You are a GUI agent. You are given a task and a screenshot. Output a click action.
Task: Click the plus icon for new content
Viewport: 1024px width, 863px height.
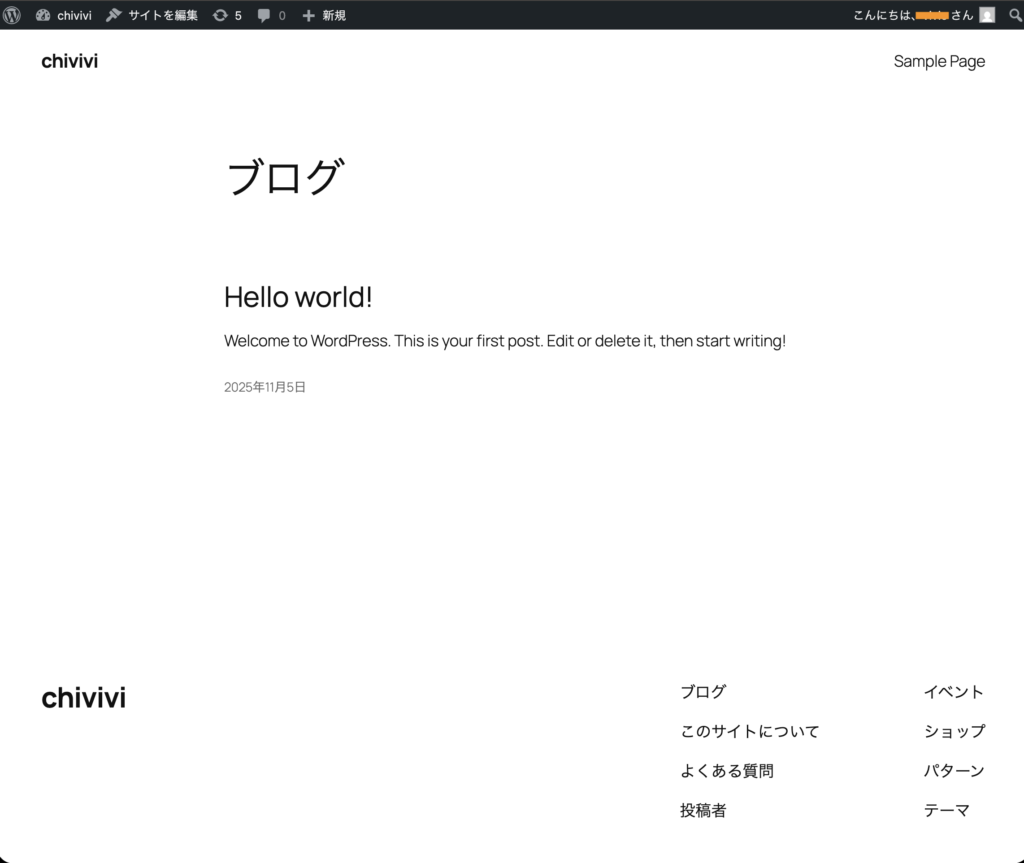tap(308, 15)
